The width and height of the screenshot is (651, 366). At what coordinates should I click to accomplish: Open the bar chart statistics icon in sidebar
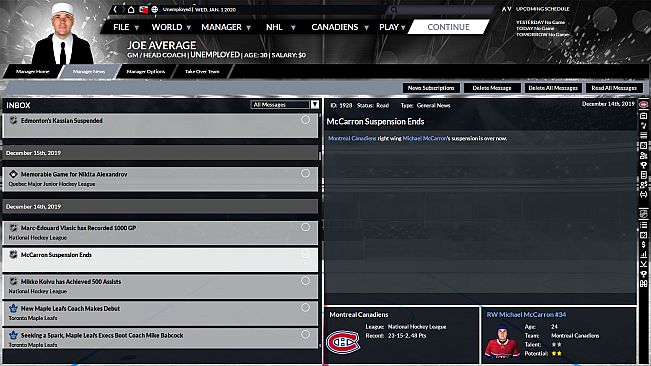(644, 254)
